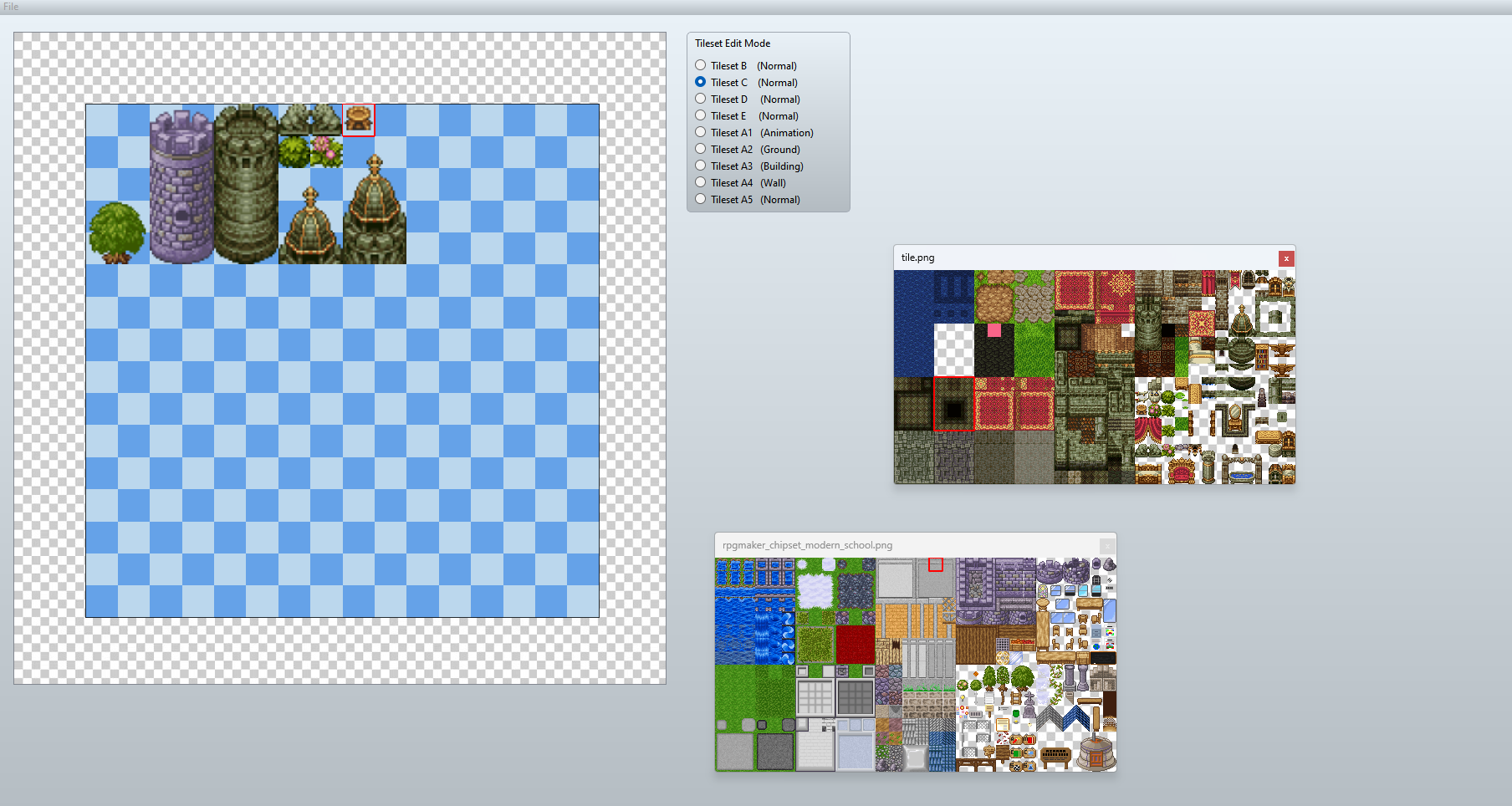Image resolution: width=1512 pixels, height=806 pixels.
Task: Pick the round green tower tile in tile.png
Action: [x=1148, y=324]
